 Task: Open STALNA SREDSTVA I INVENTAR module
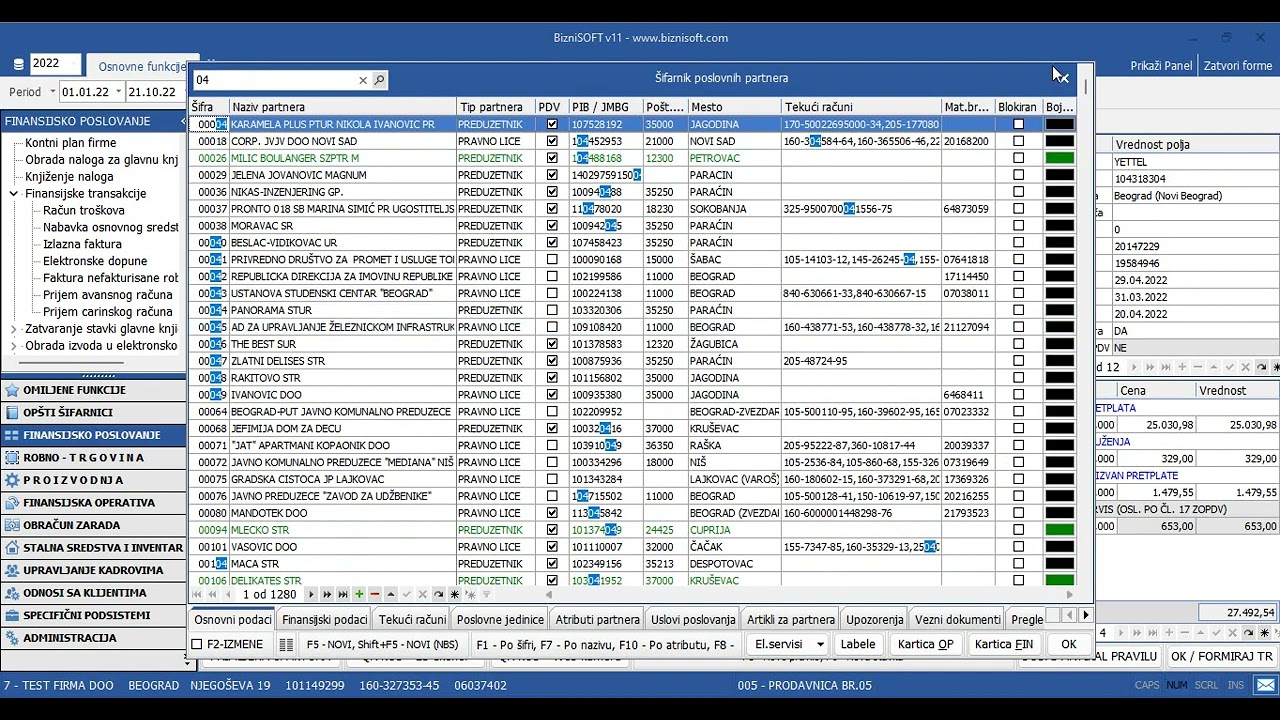pos(93,547)
